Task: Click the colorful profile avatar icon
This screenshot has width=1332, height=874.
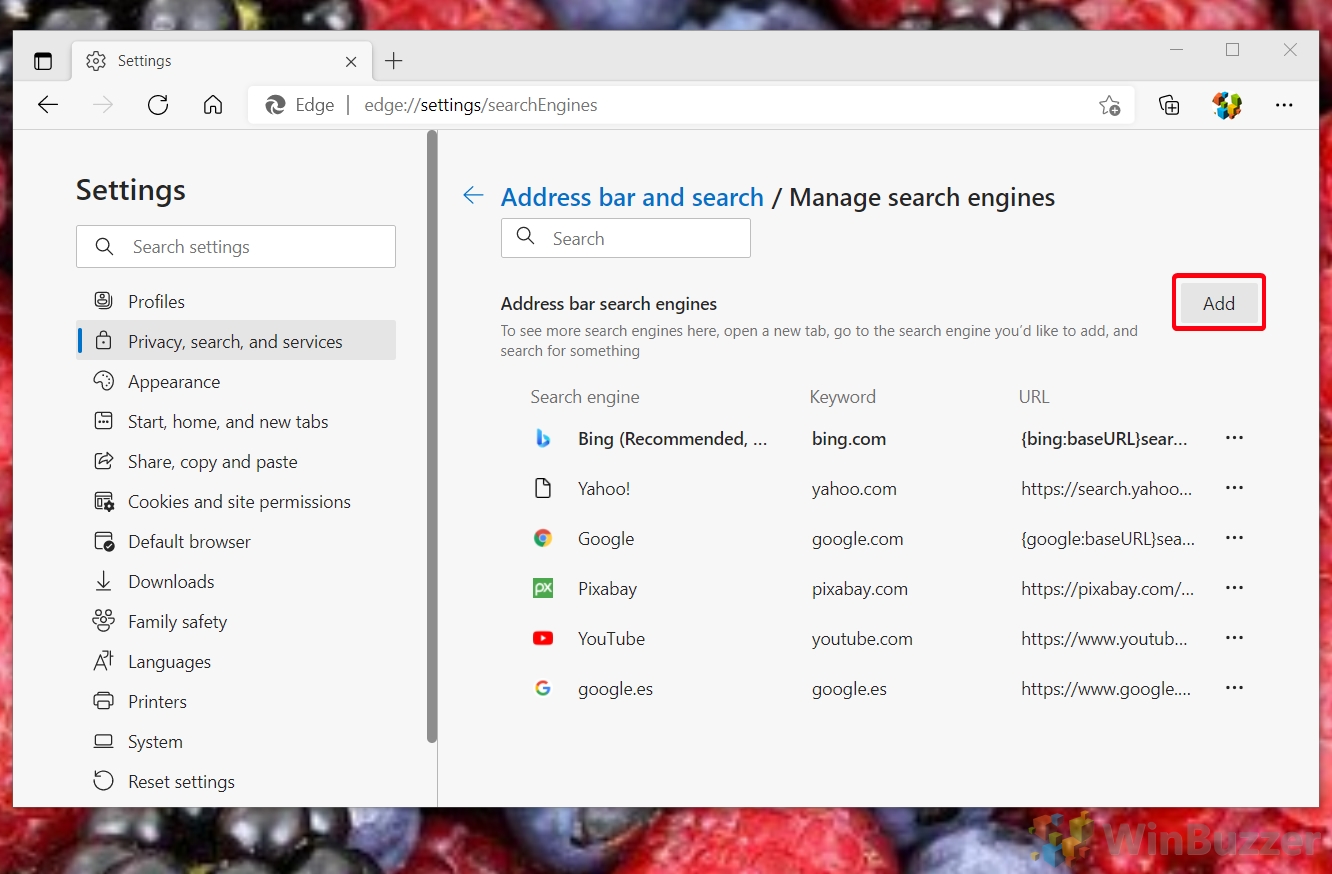Action: 1227,105
